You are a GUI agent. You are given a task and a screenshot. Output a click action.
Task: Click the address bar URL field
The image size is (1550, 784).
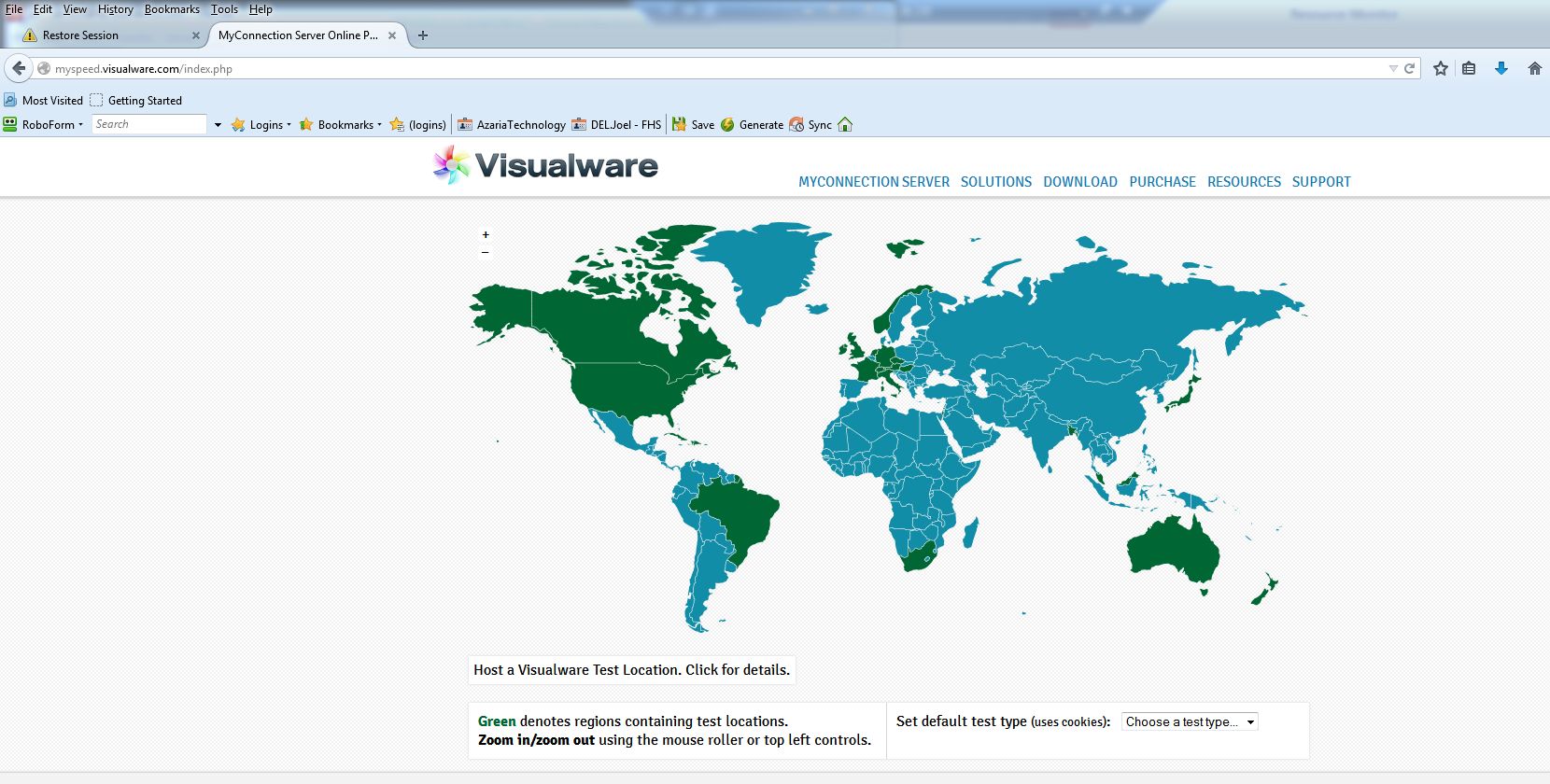719,68
